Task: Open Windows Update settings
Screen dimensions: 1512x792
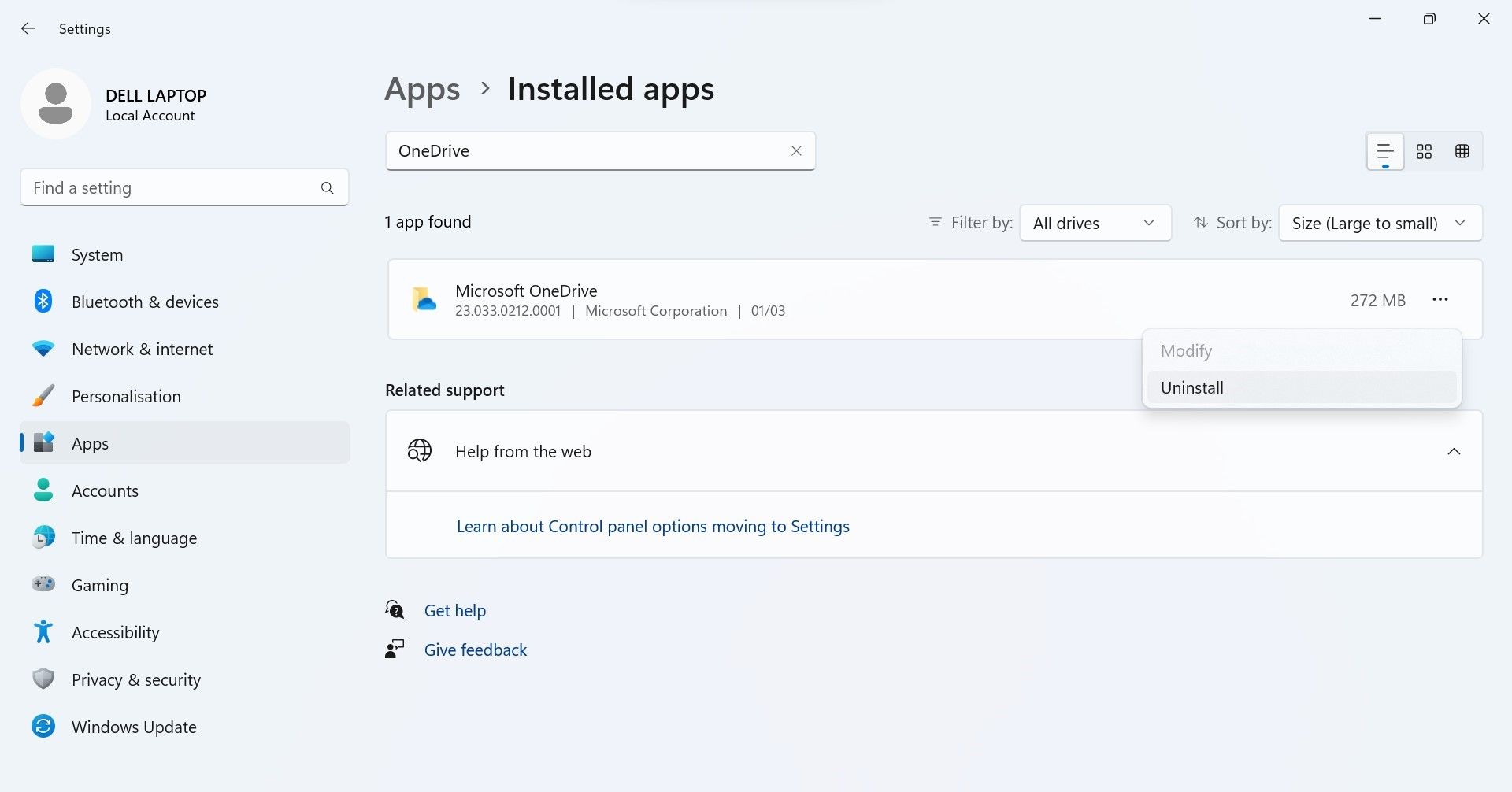Action: 134,727
